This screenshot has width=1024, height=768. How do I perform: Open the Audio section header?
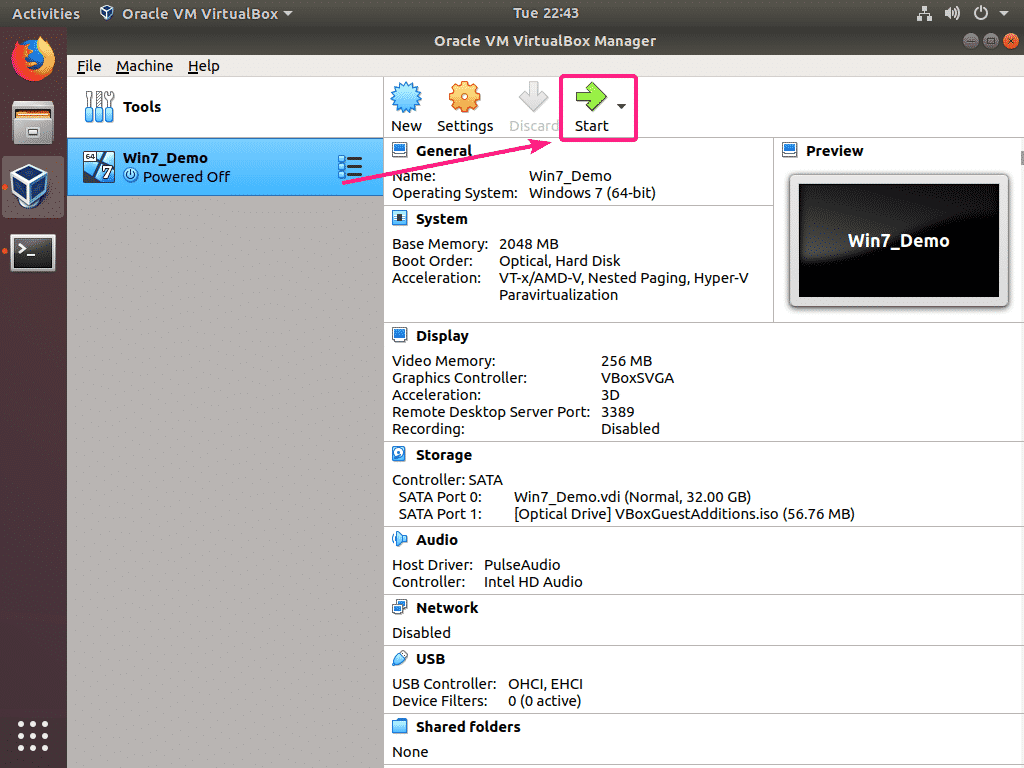[x=437, y=540]
